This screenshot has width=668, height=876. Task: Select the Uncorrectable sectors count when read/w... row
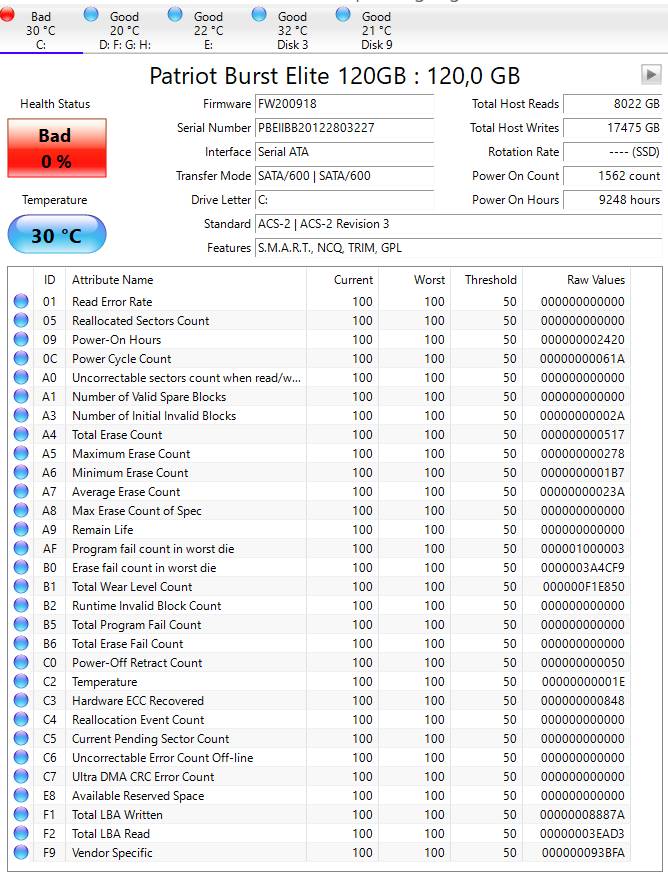coord(319,378)
